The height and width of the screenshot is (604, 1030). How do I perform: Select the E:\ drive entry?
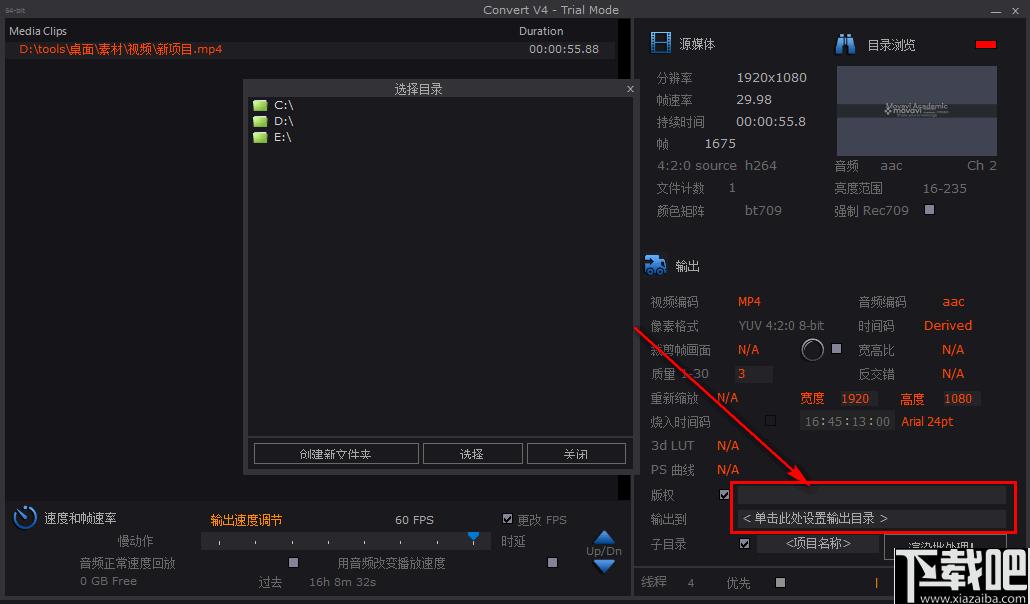(282, 137)
